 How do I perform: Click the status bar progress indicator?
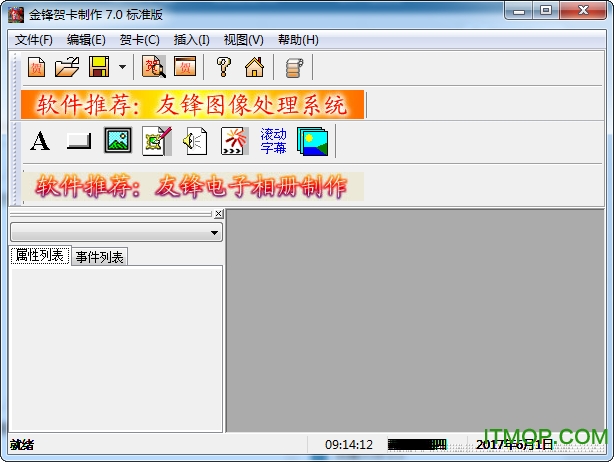click(417, 444)
